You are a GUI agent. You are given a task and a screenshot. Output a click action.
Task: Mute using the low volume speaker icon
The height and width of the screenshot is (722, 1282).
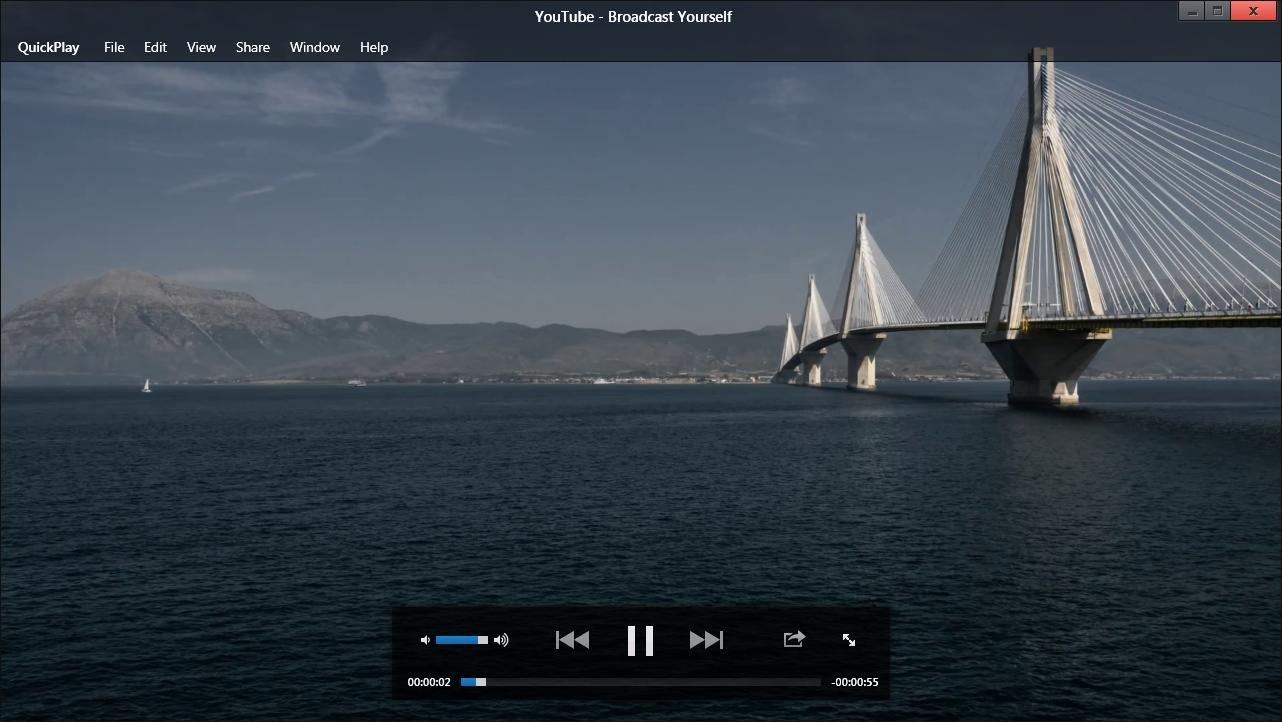tap(425, 640)
